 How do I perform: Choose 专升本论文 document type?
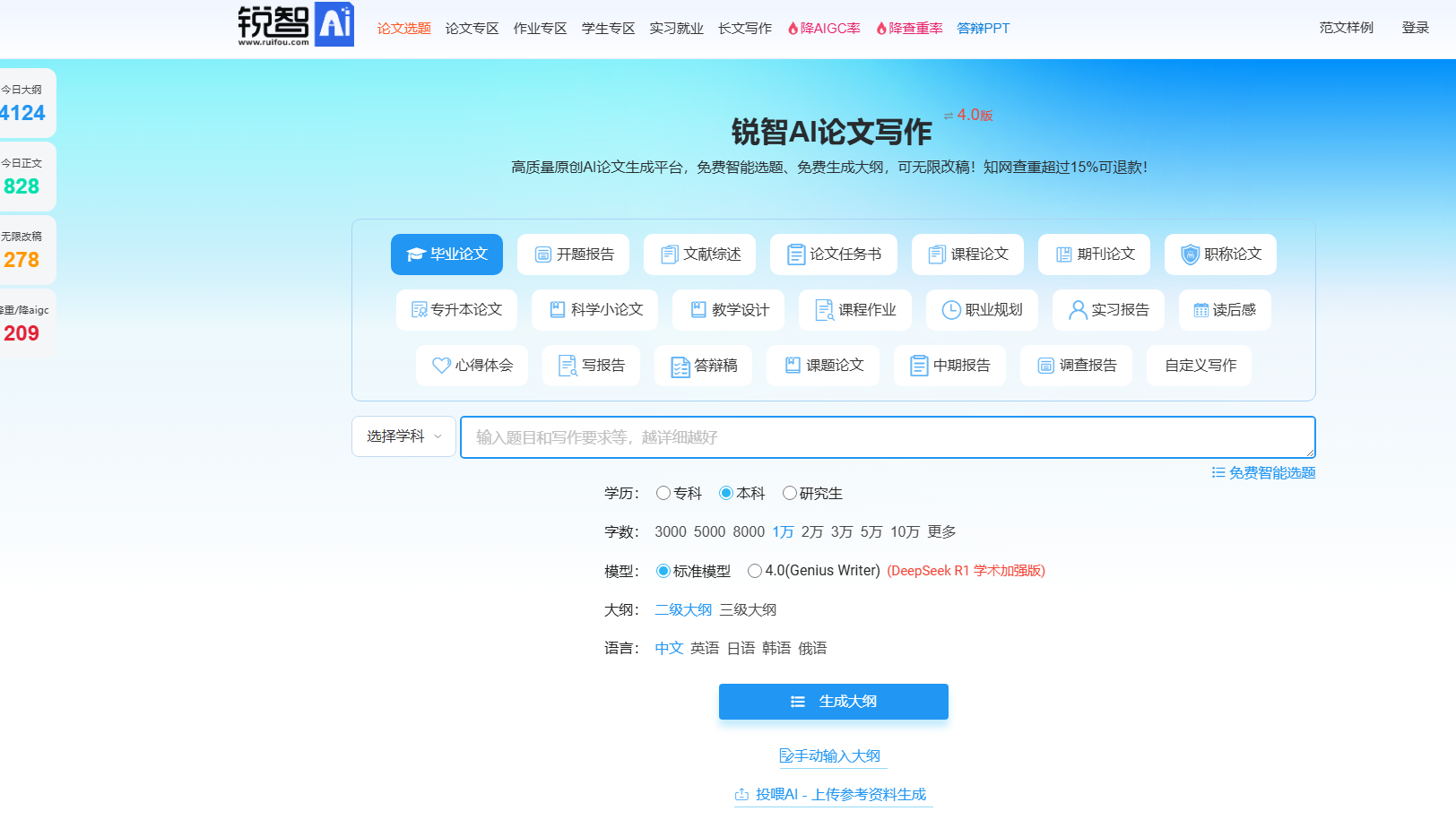(x=456, y=310)
